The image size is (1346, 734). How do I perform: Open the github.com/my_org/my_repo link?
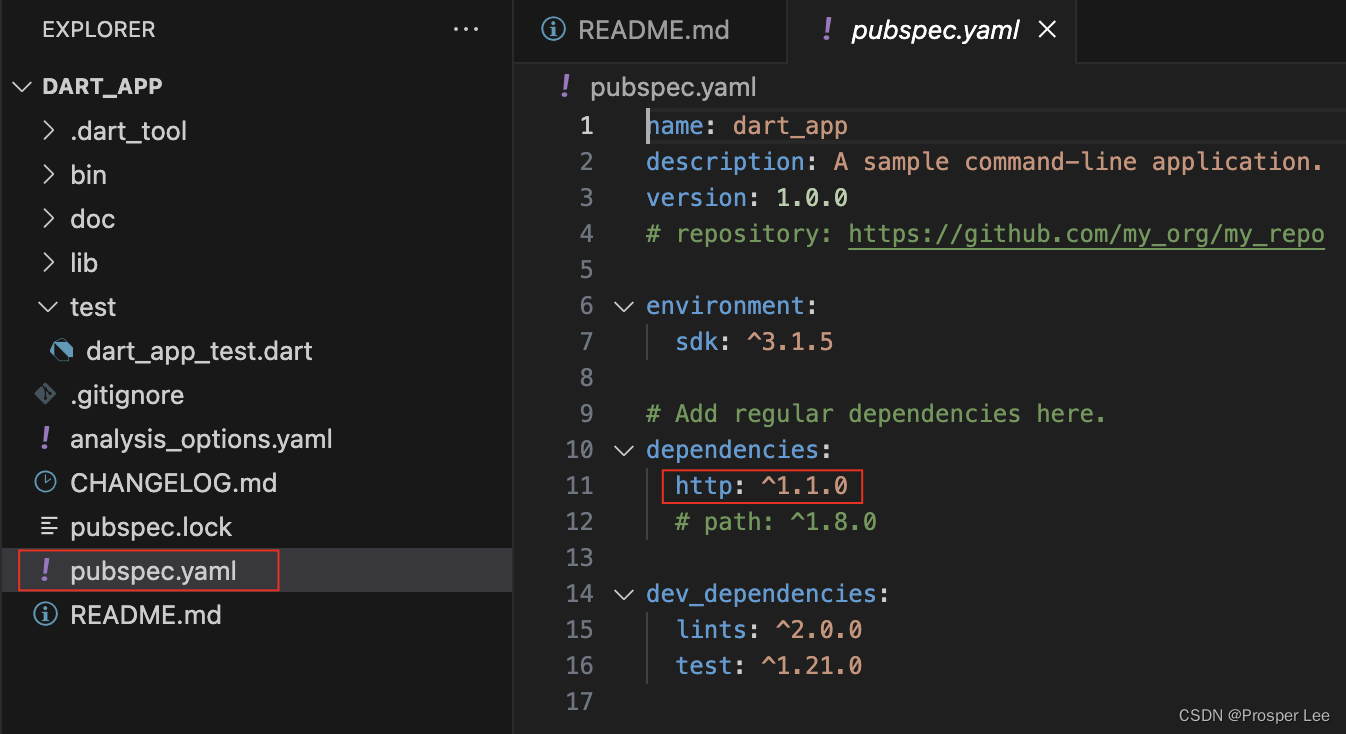(x=1086, y=234)
